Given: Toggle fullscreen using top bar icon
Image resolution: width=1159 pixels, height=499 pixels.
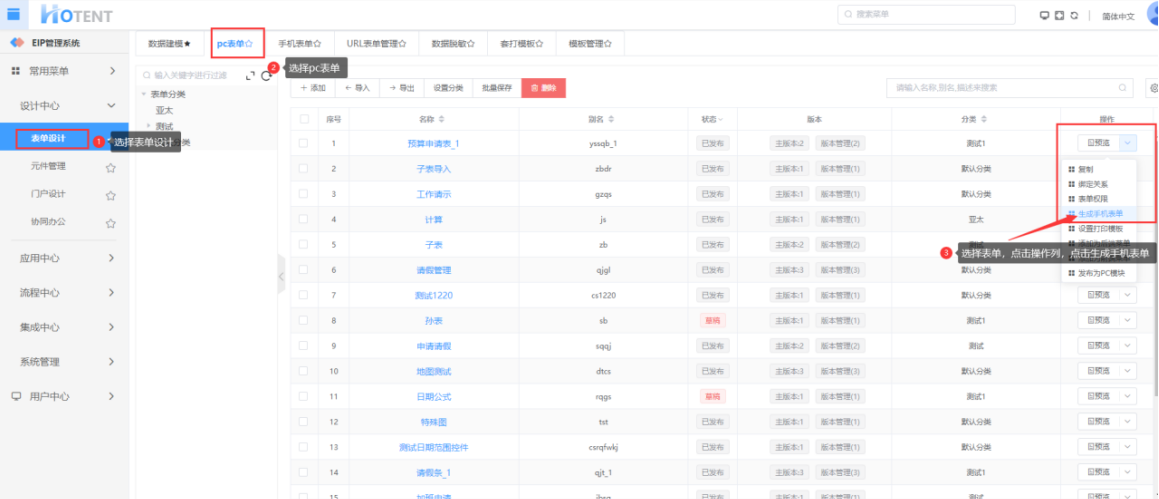Looking at the screenshot, I should (x=1059, y=16).
